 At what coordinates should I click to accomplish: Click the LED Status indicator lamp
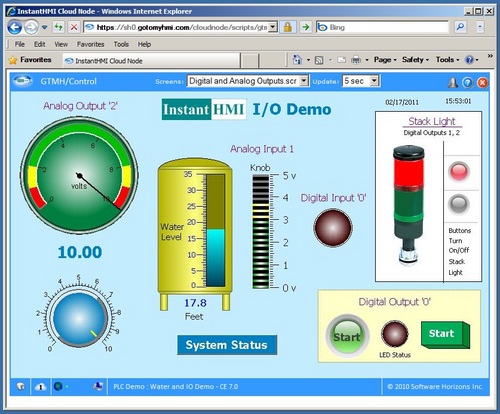tap(394, 334)
